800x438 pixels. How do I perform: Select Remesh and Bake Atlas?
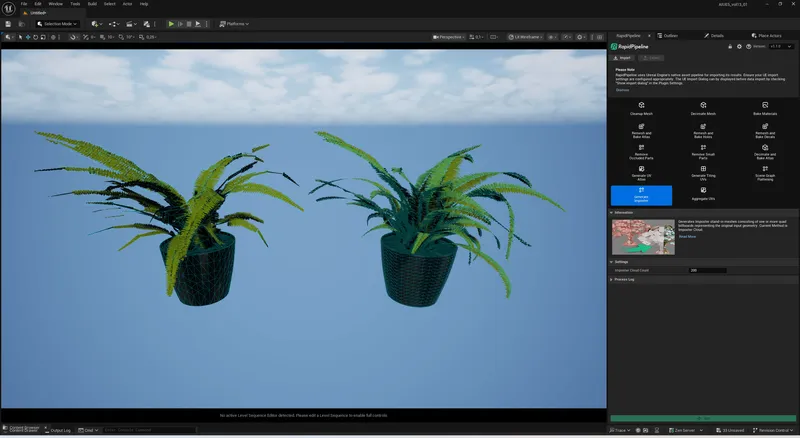(641, 129)
